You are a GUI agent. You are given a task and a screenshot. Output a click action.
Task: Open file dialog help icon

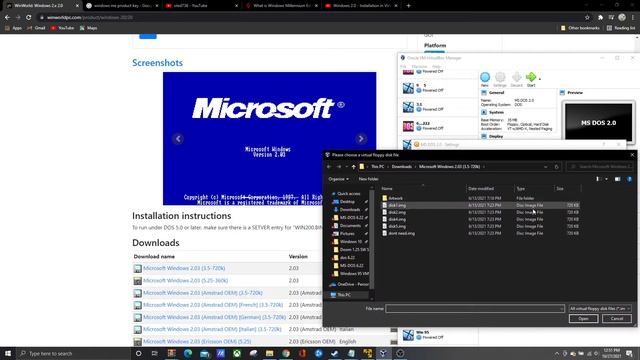tap(629, 179)
